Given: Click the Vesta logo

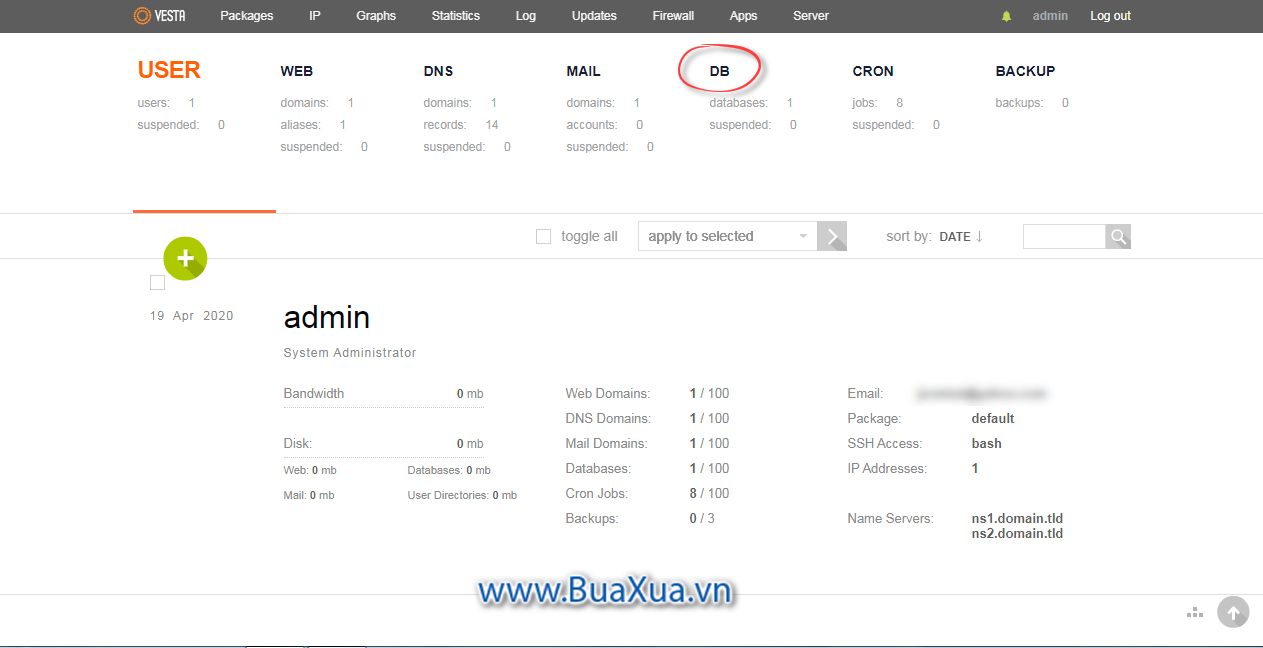Looking at the screenshot, I should click(x=159, y=16).
